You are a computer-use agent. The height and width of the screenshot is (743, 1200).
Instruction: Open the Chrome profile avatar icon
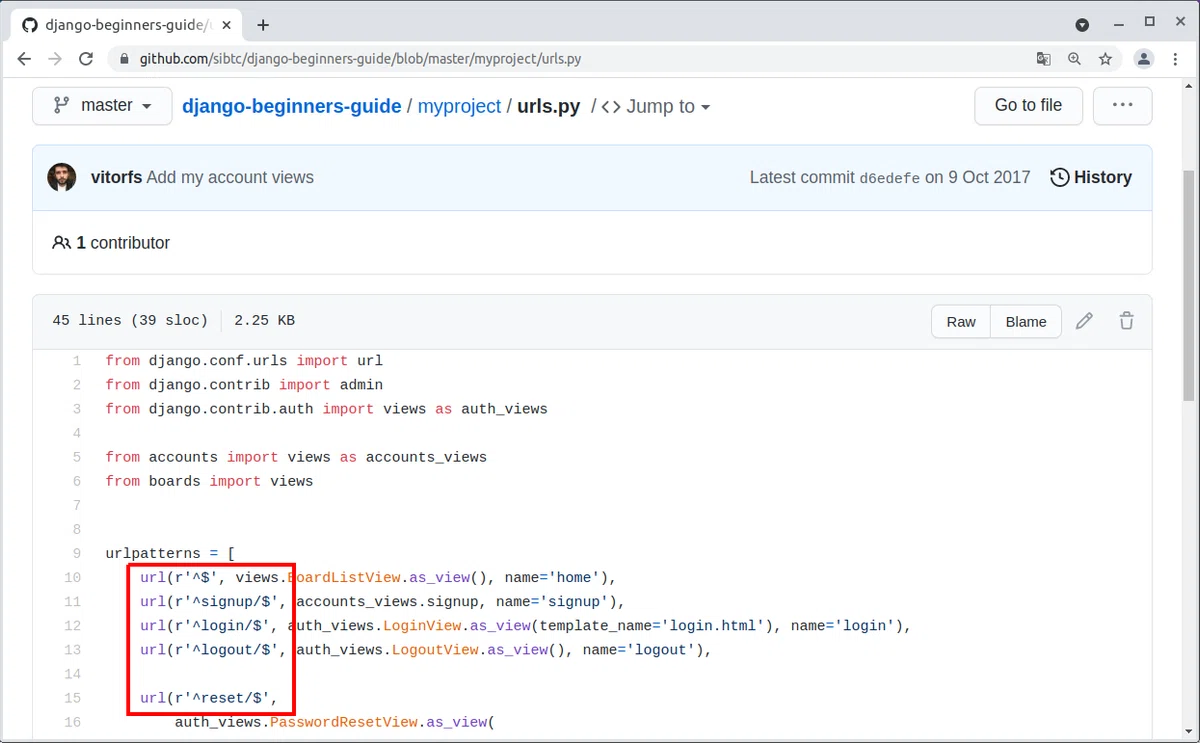tap(1145, 59)
